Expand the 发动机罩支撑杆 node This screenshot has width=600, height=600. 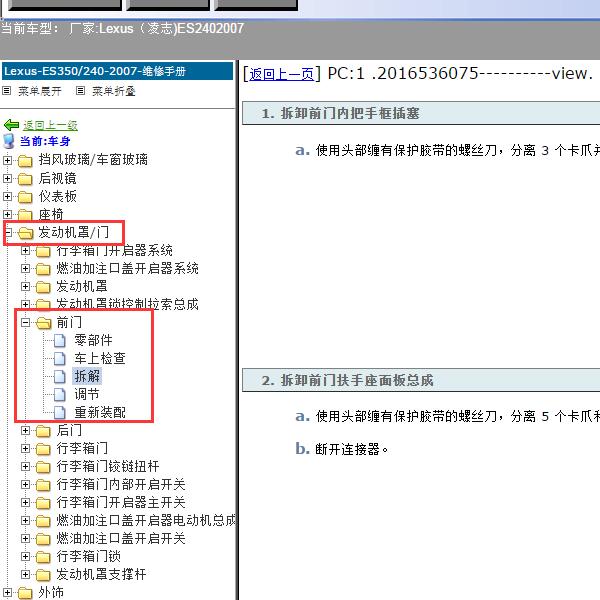coord(25,574)
